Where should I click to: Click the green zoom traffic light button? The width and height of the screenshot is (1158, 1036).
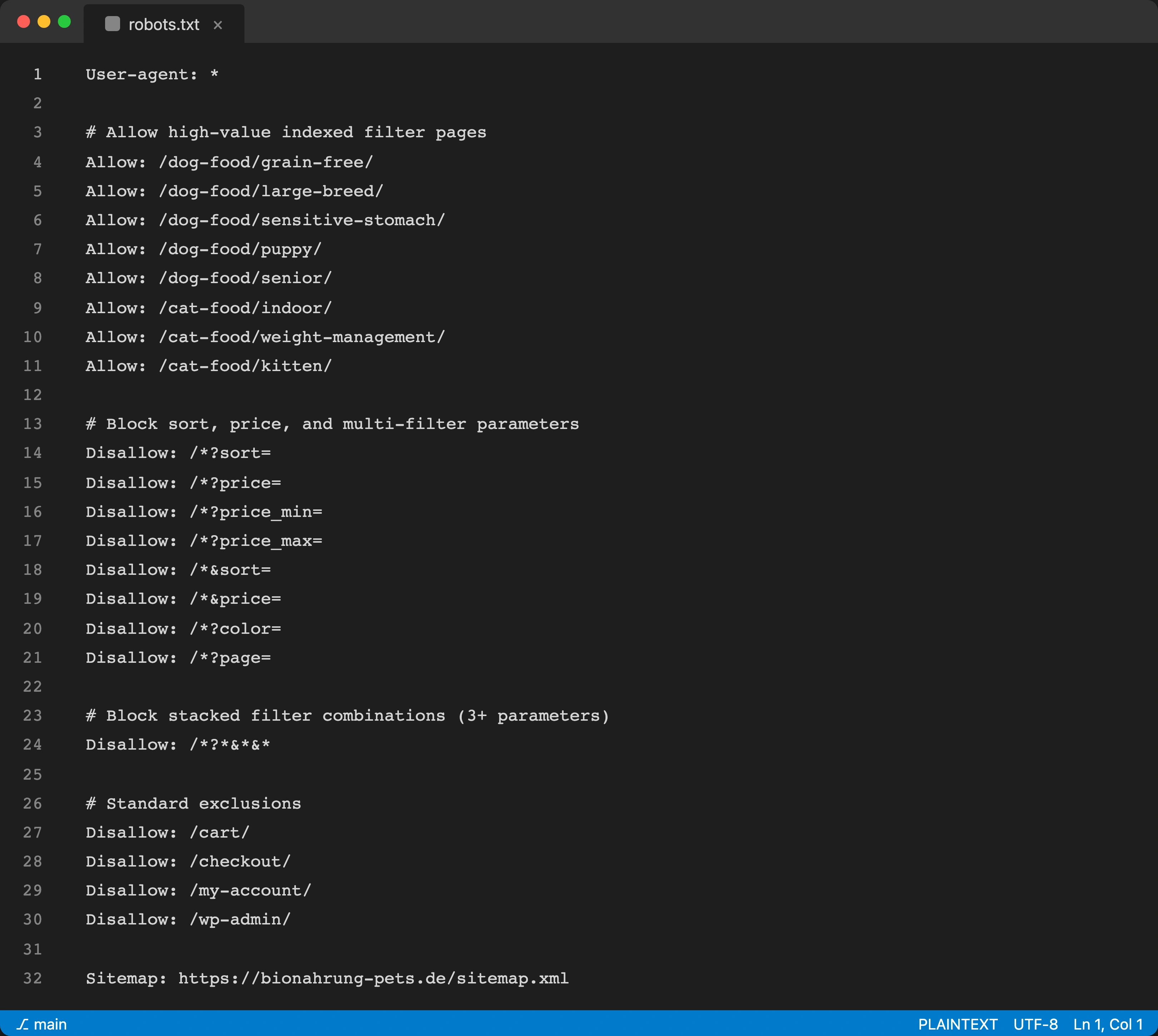(64, 22)
